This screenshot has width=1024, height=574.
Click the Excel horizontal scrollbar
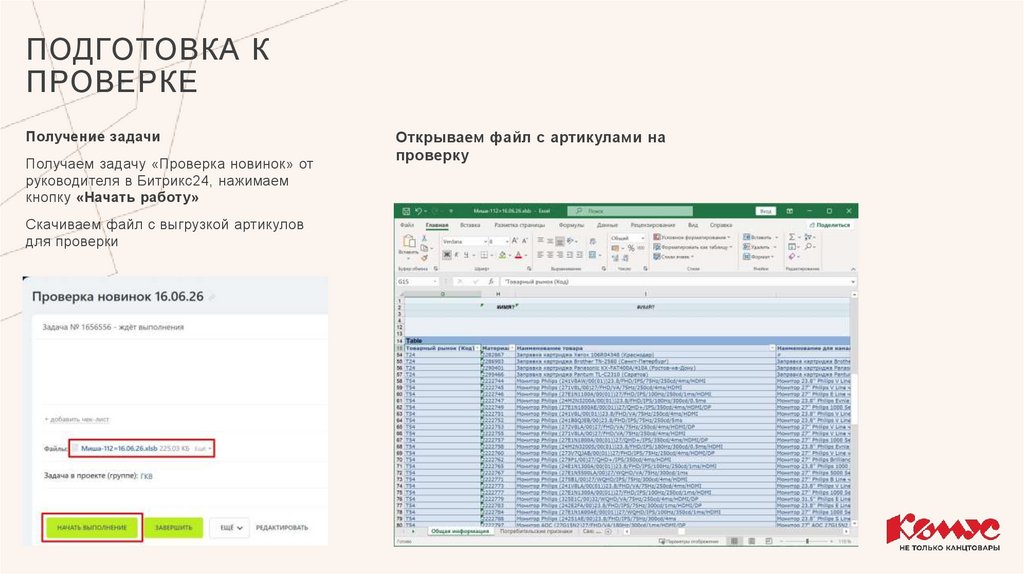click(736, 532)
